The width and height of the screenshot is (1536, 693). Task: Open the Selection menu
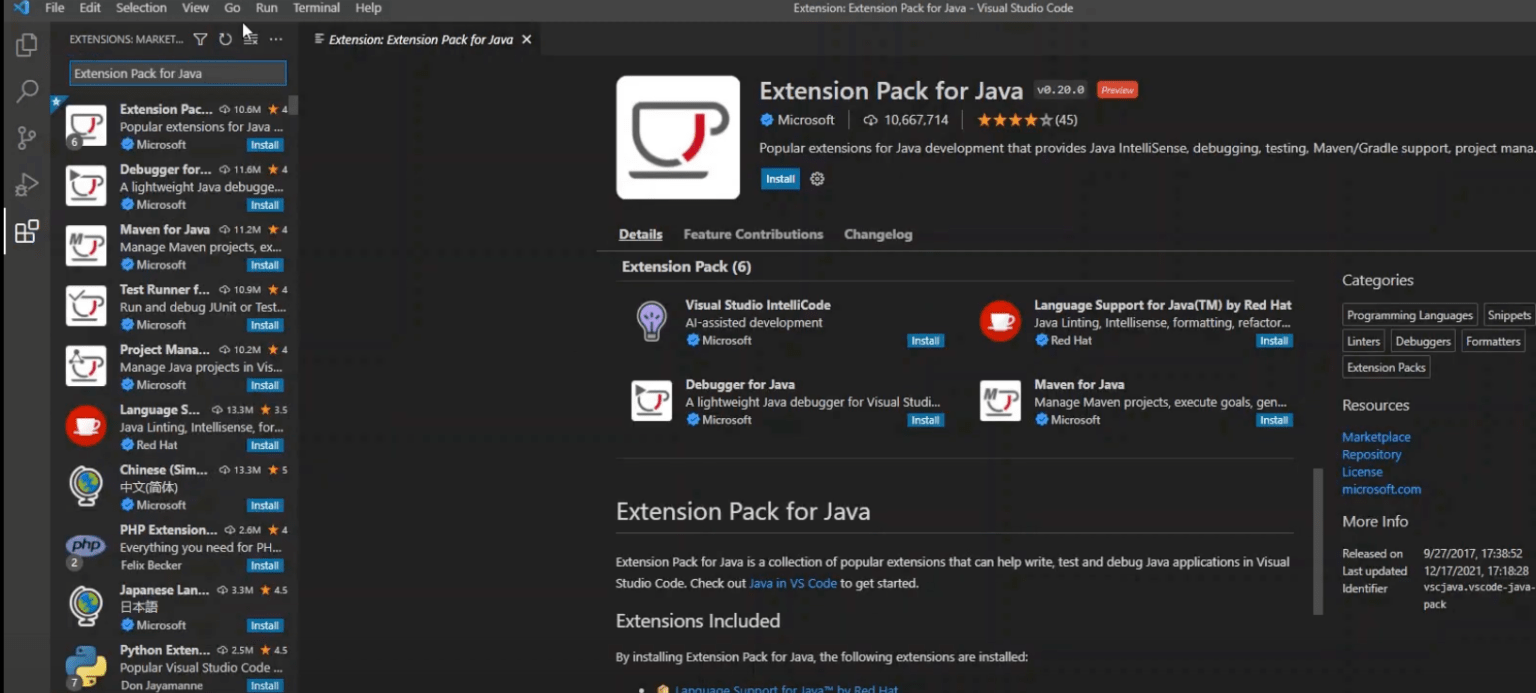(141, 8)
